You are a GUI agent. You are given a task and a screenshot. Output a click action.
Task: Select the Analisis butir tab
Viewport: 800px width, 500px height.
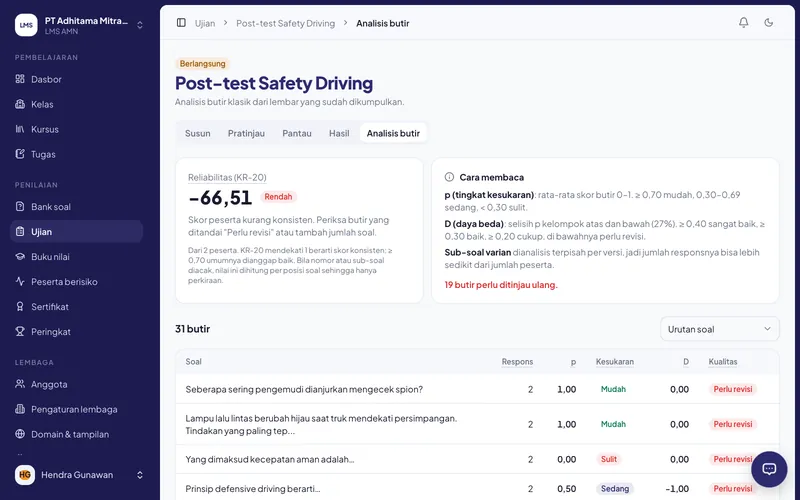tap(393, 133)
